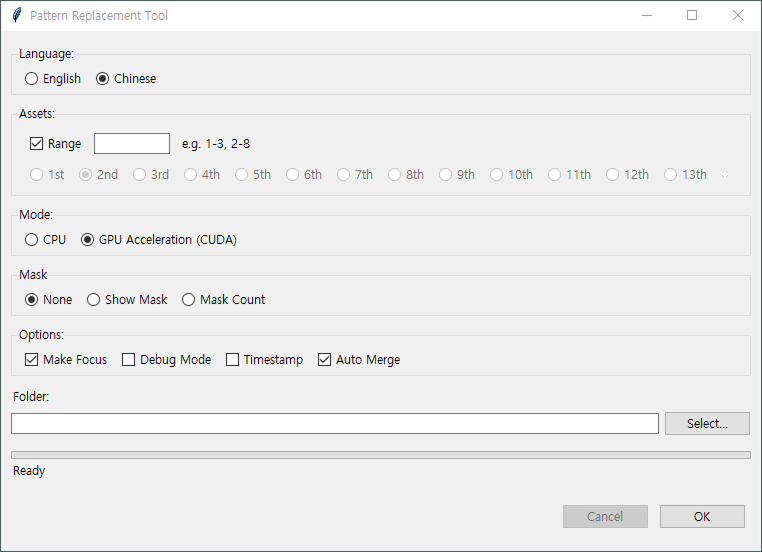Click the Folder path input field
This screenshot has height=552, width=762.
334,424
